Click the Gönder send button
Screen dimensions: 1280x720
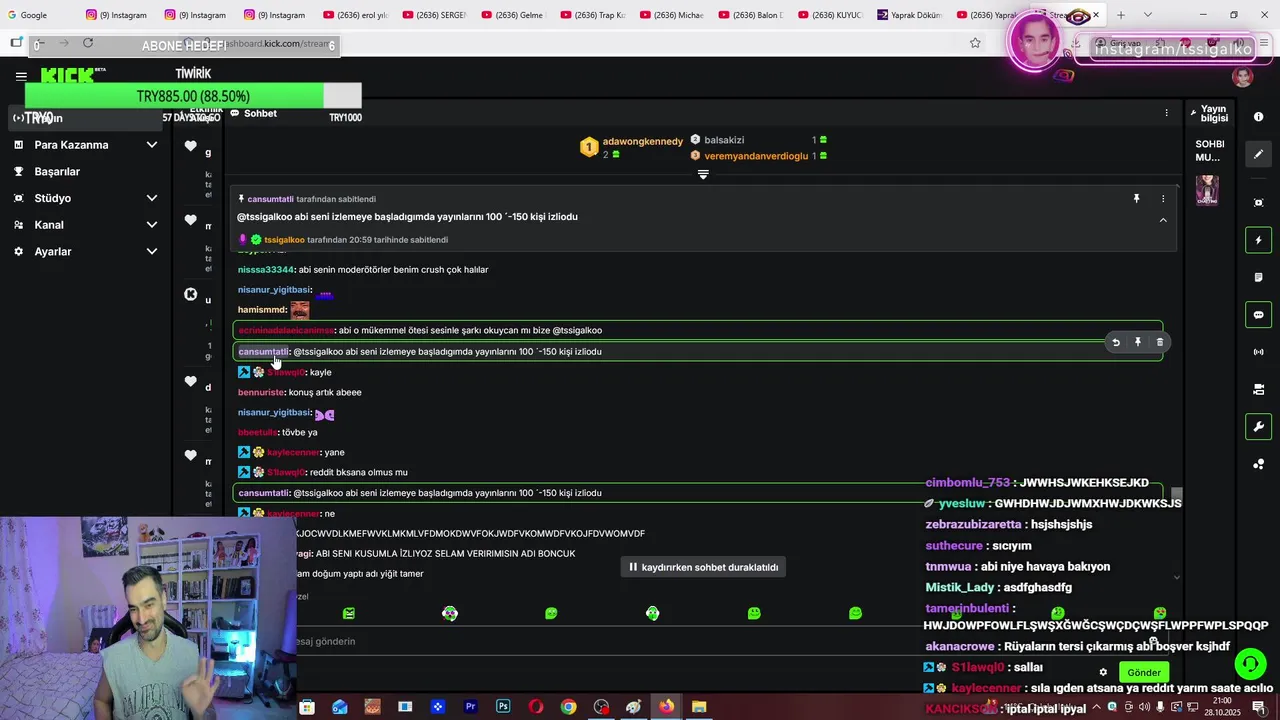click(x=1144, y=672)
